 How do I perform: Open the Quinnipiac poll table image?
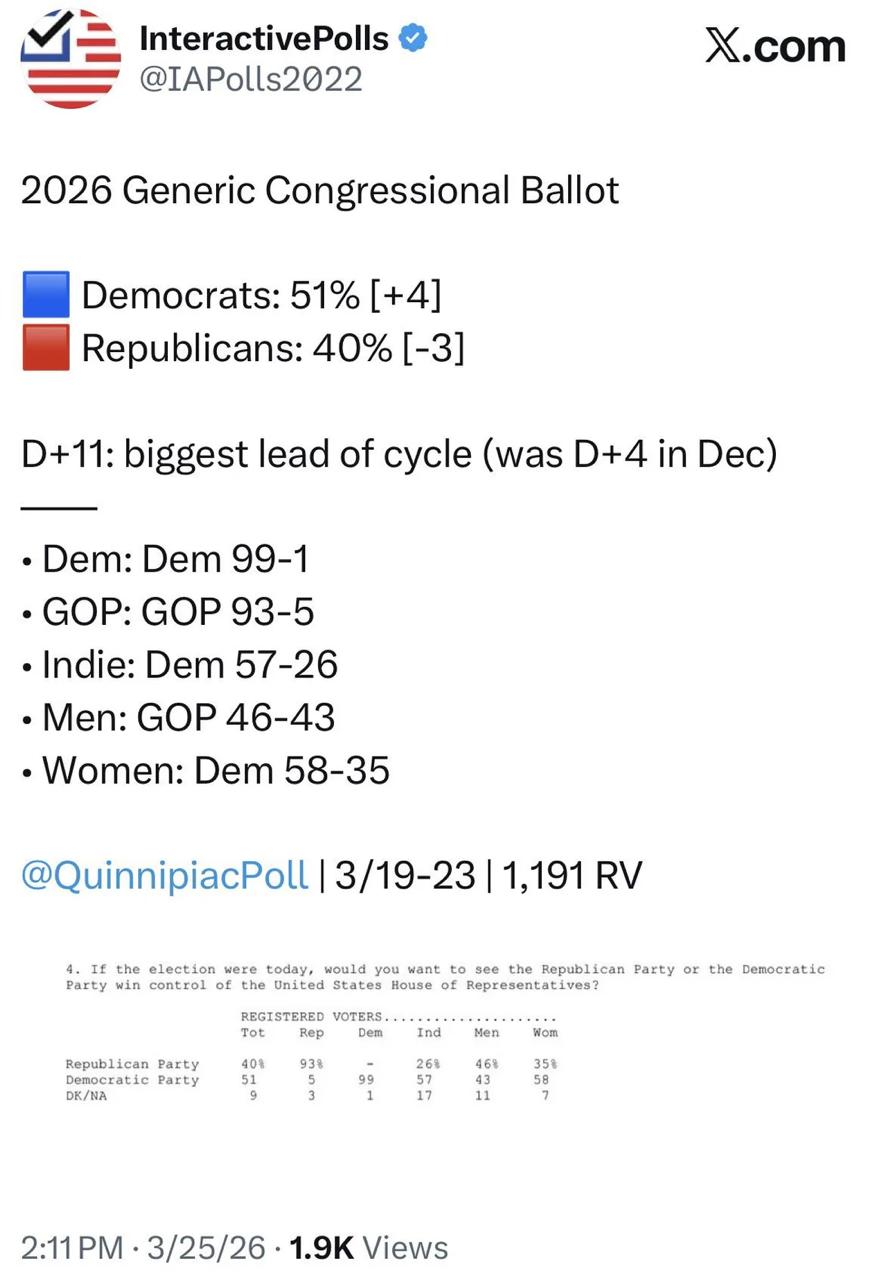445,1032
